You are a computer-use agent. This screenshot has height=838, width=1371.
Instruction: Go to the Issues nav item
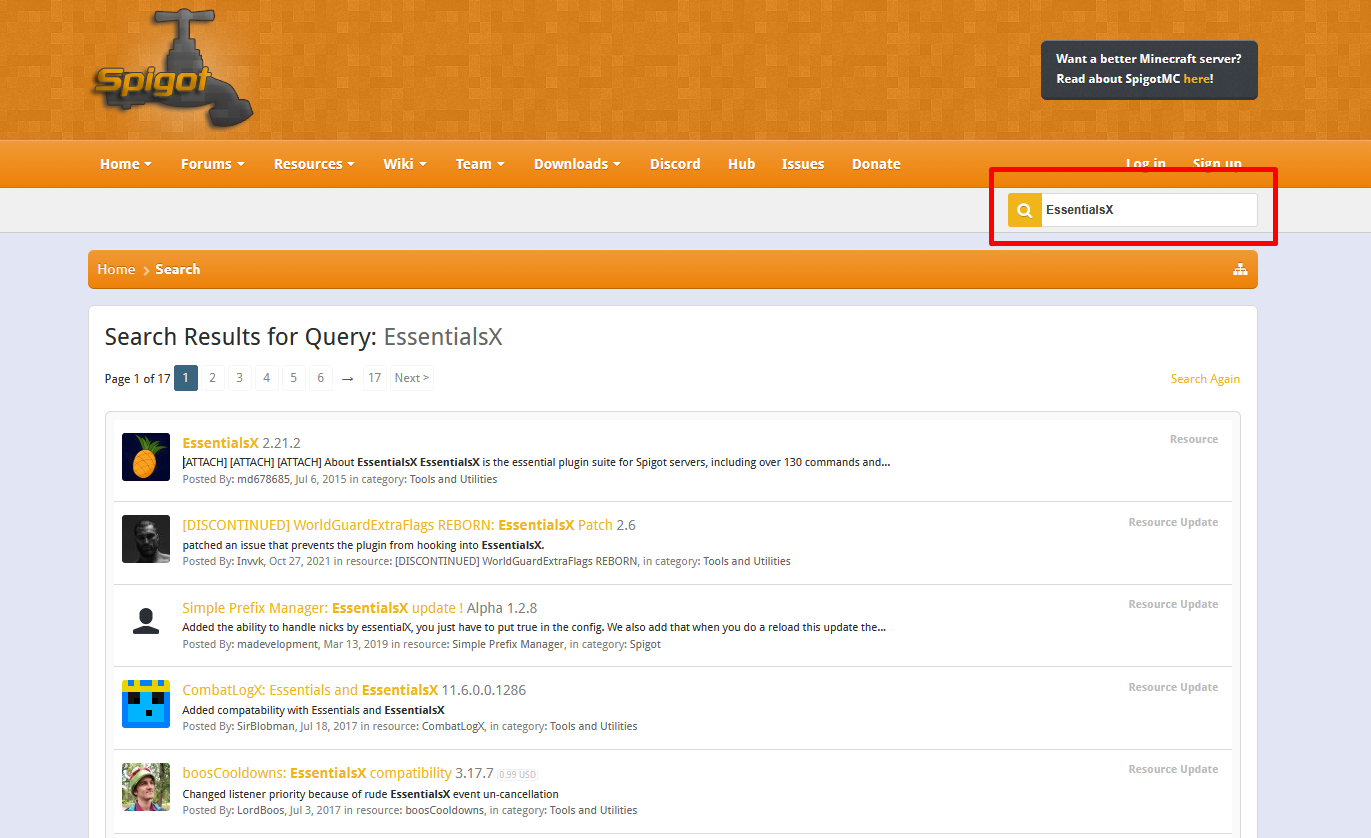(x=803, y=164)
